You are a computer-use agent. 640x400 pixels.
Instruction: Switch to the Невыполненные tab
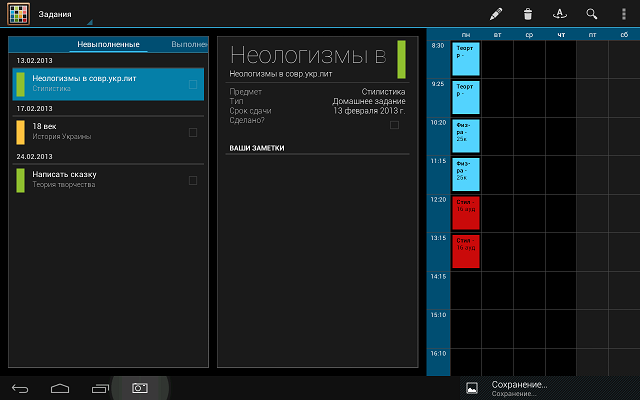coord(108,44)
